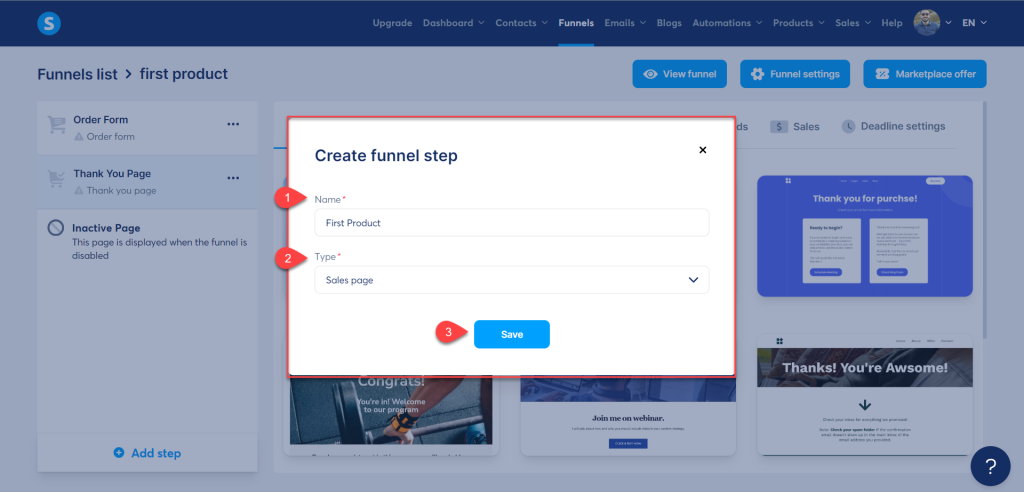Open Funnel settings

click(795, 74)
